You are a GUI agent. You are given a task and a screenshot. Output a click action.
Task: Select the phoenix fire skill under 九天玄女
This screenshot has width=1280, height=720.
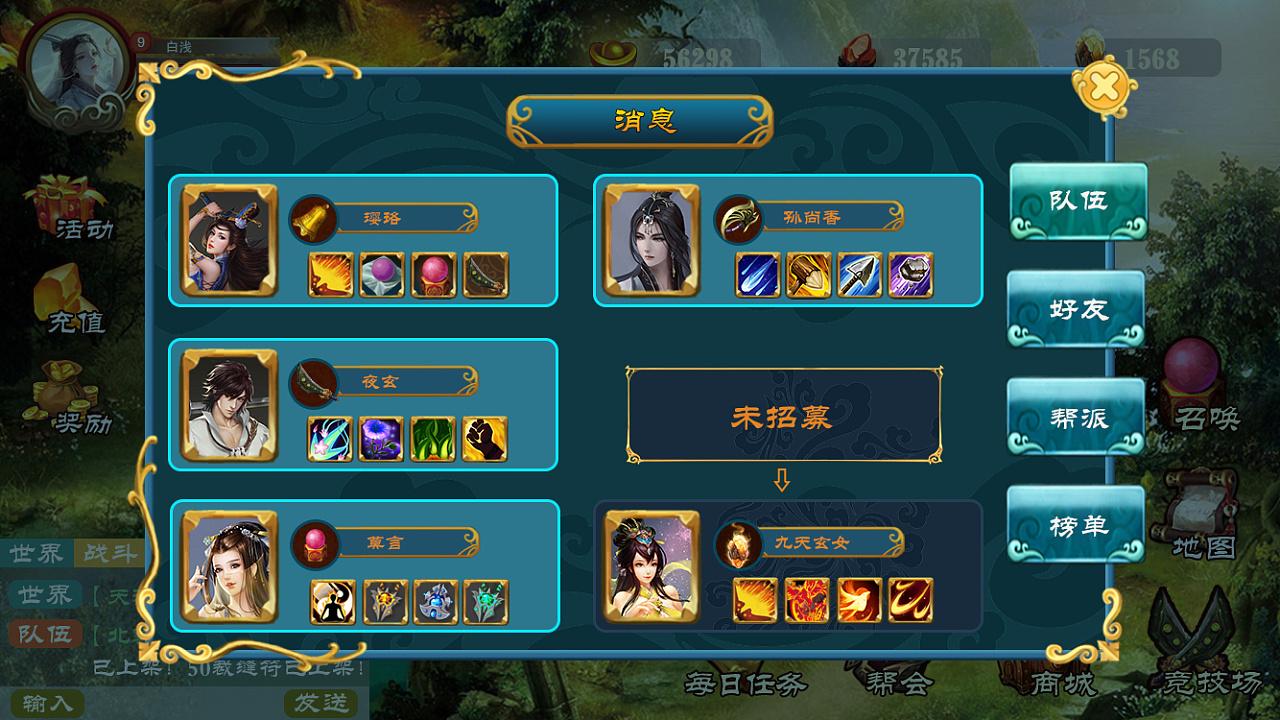click(x=859, y=600)
